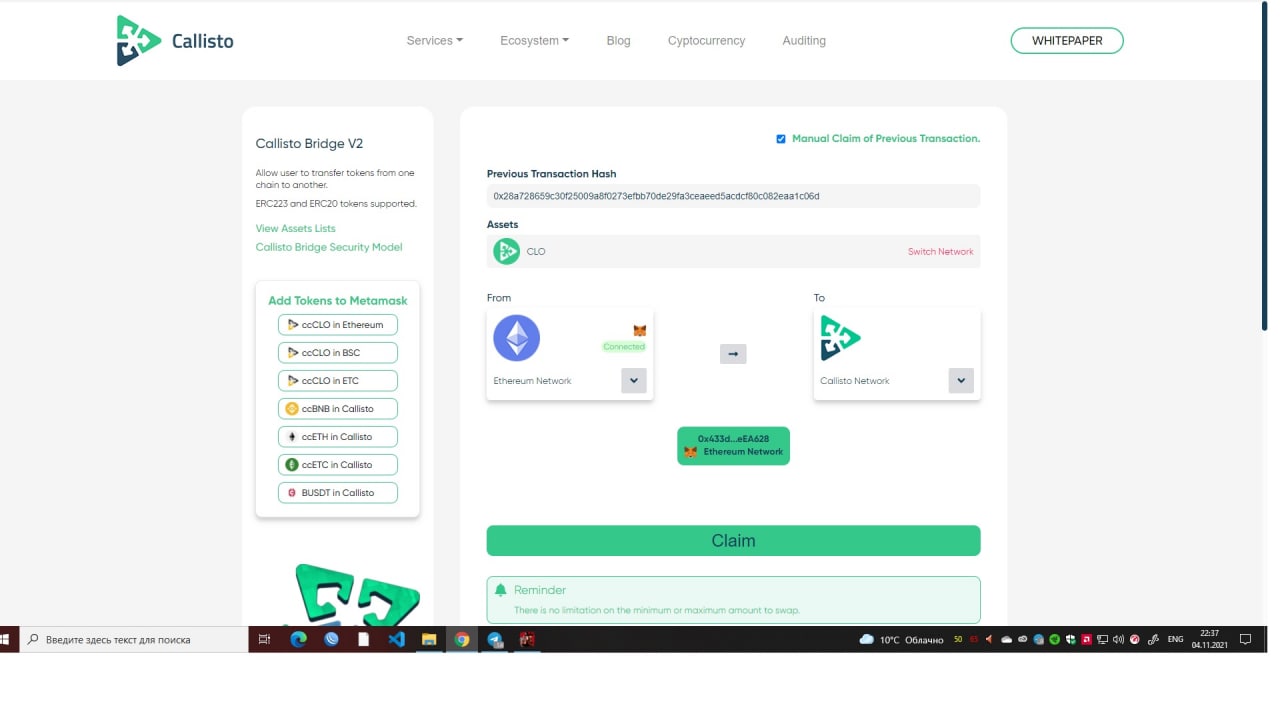Image resolution: width=1280 pixels, height=720 pixels.
Task: Click wallet address 0x433d...eEA628 button
Action: point(733,446)
